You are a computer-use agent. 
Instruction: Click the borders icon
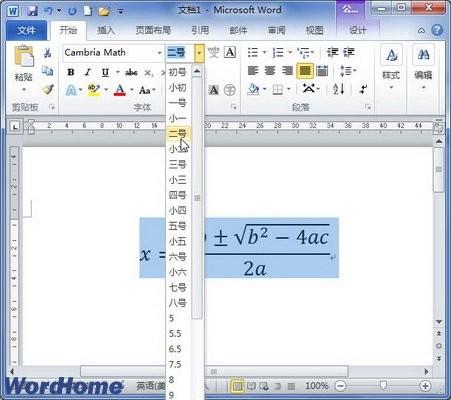278,90
